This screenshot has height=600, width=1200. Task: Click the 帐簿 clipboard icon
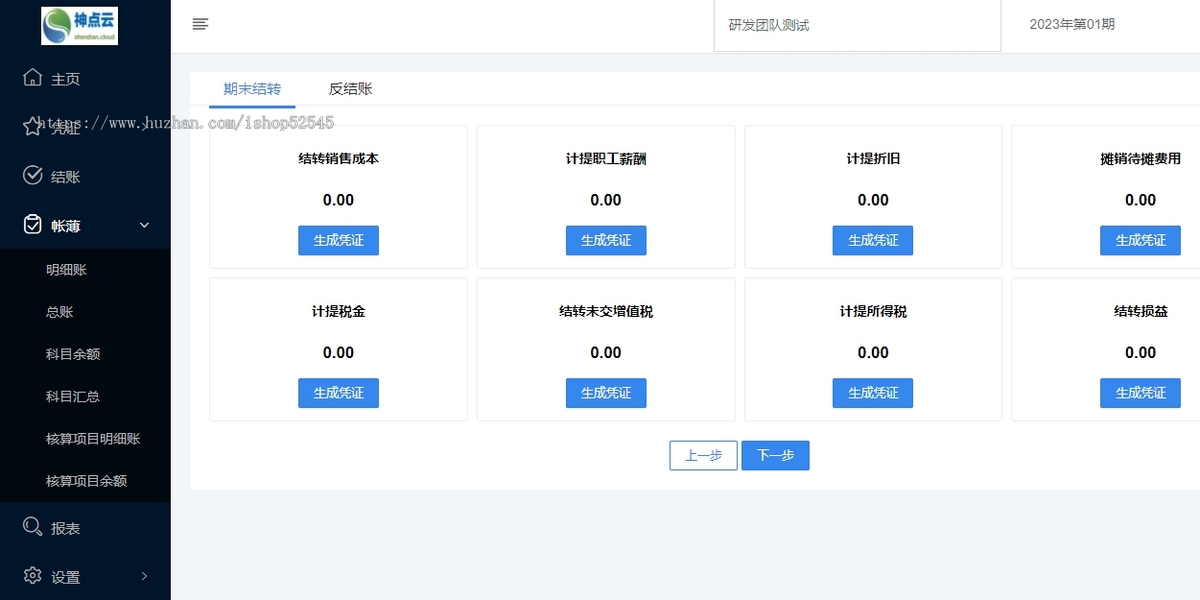coord(32,225)
